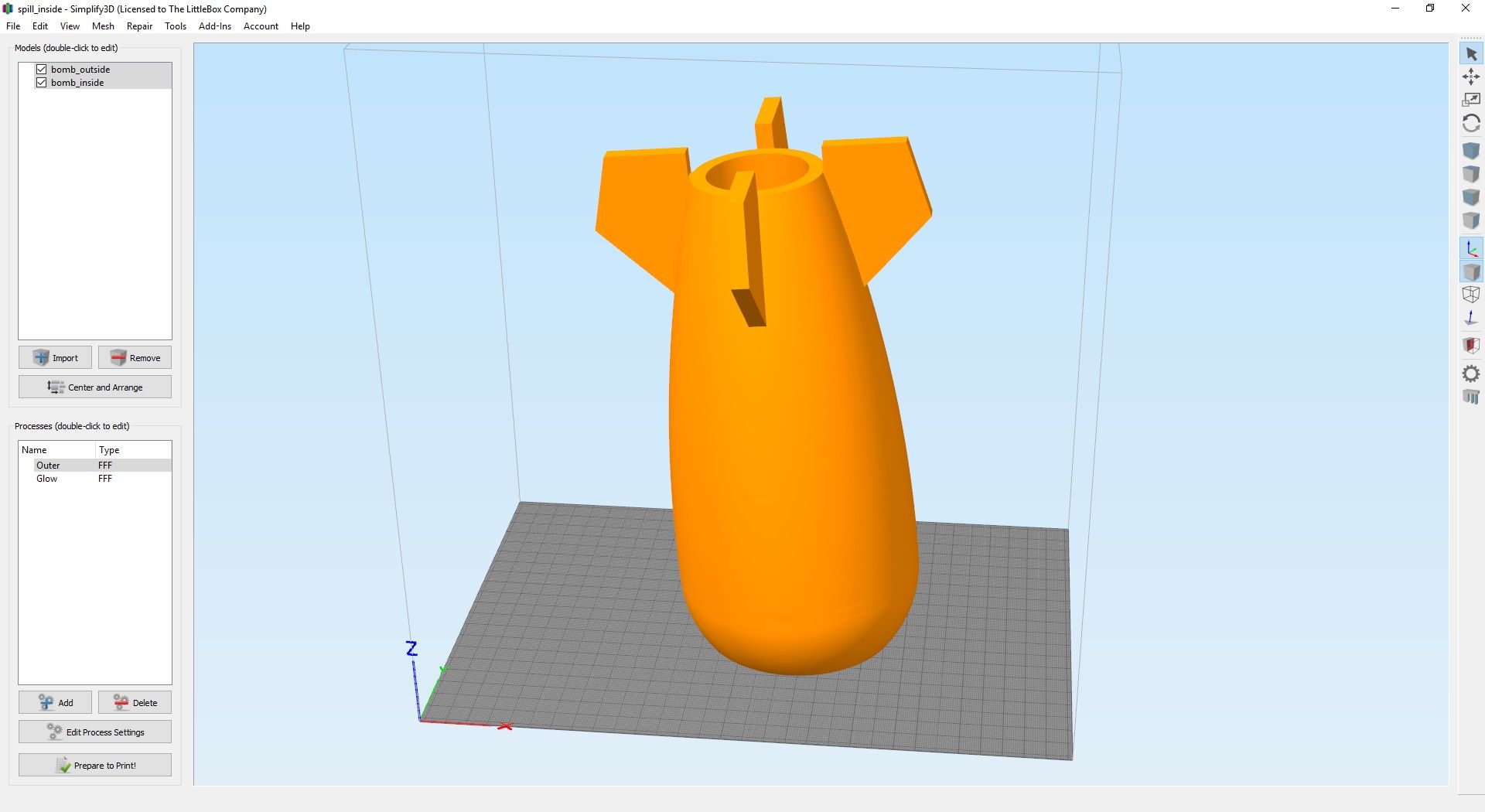Viewport: 1485px width, 812px height.
Task: Open the cross section view tool
Action: pos(1471,345)
